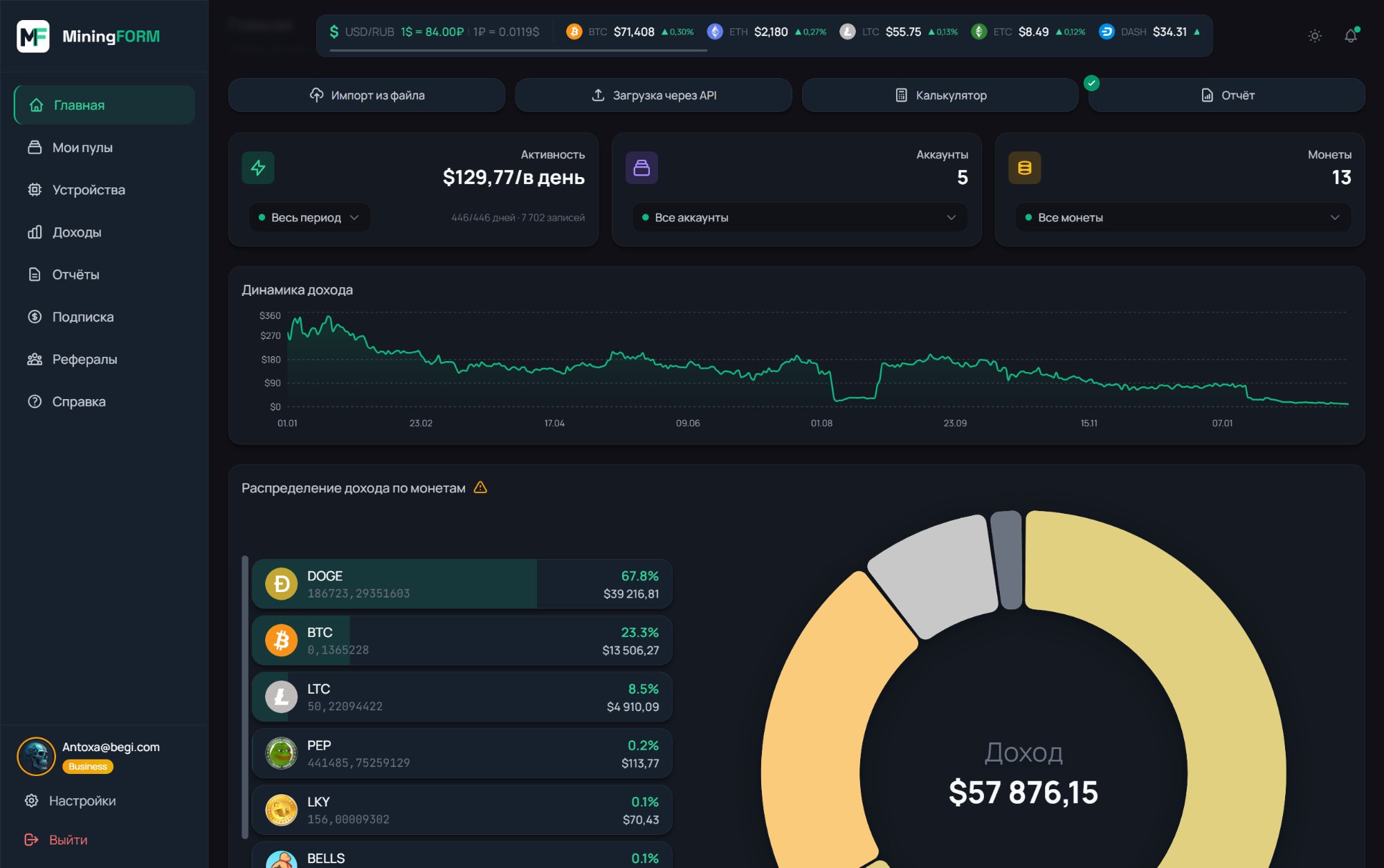Open the Калькулятор button
Image resolution: width=1384 pixels, height=868 pixels.
tap(940, 95)
